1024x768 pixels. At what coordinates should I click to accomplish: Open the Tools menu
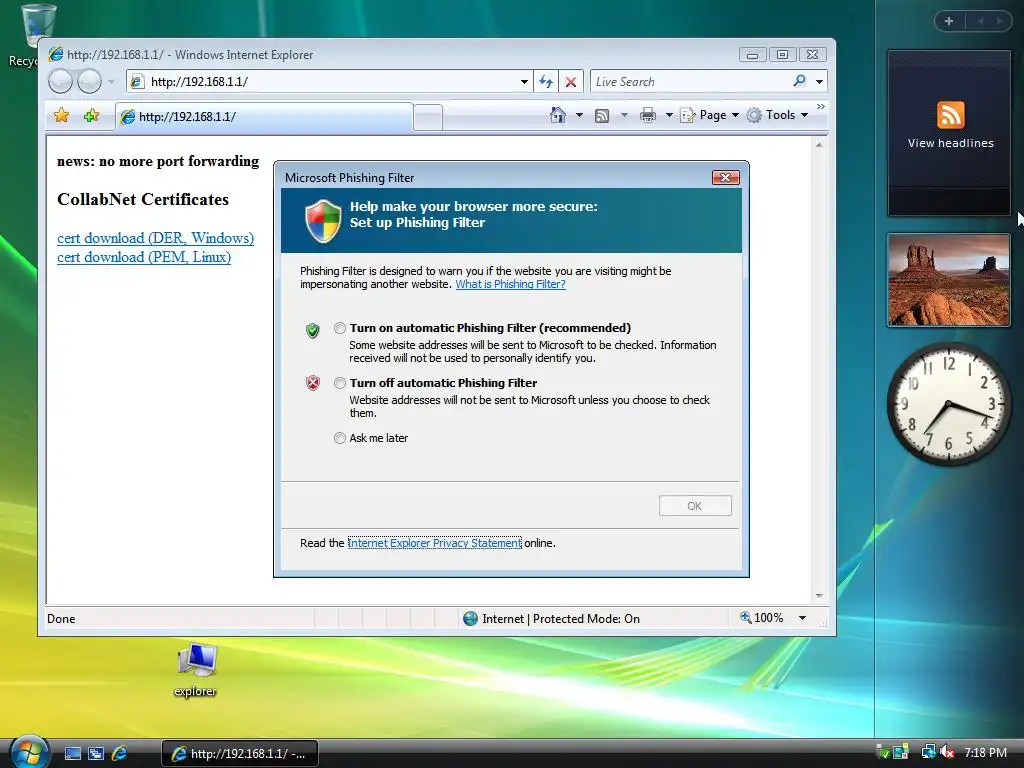777,115
